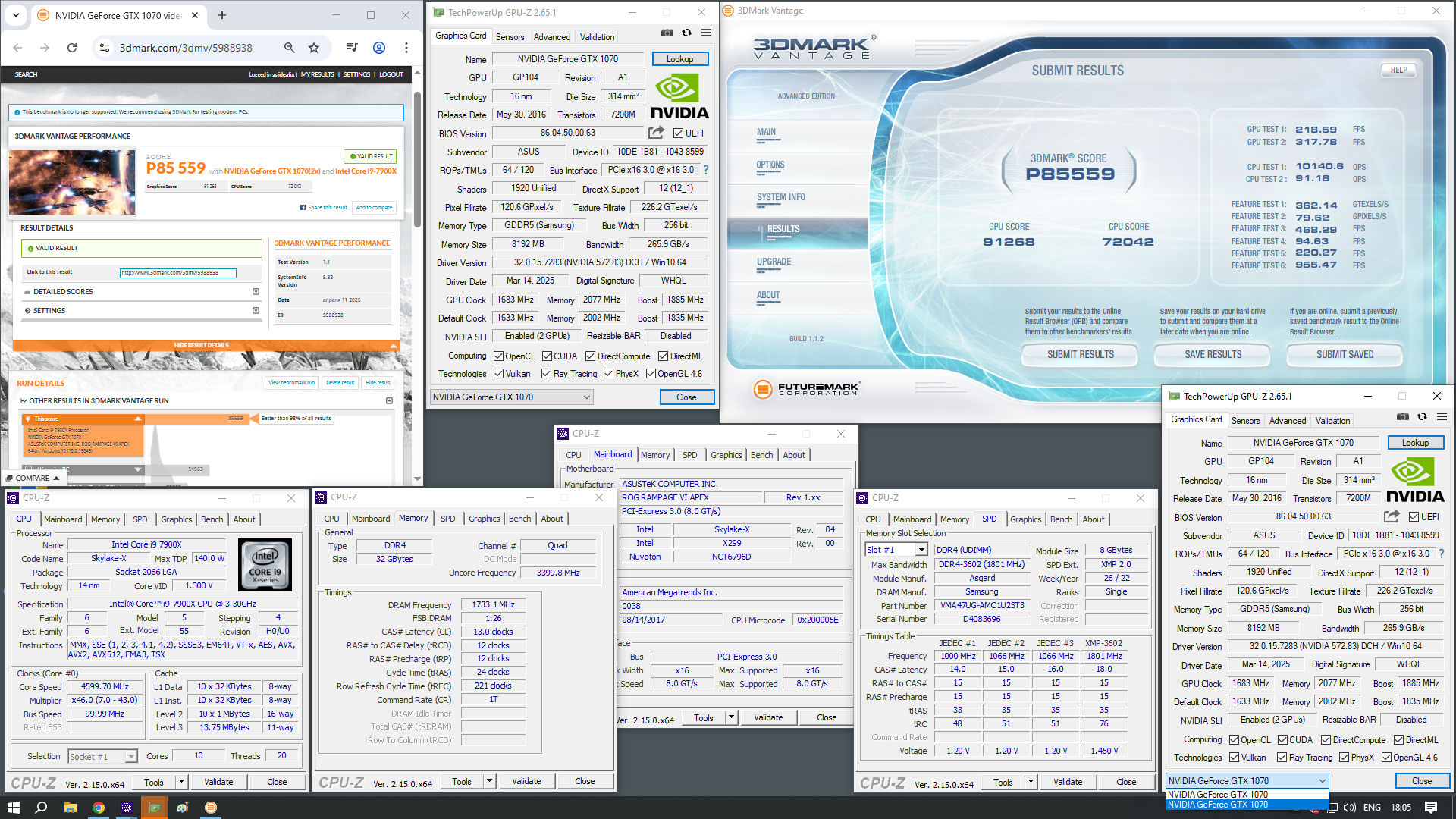Click BIOS export icon in GPU-Z window with open list

1392,516
